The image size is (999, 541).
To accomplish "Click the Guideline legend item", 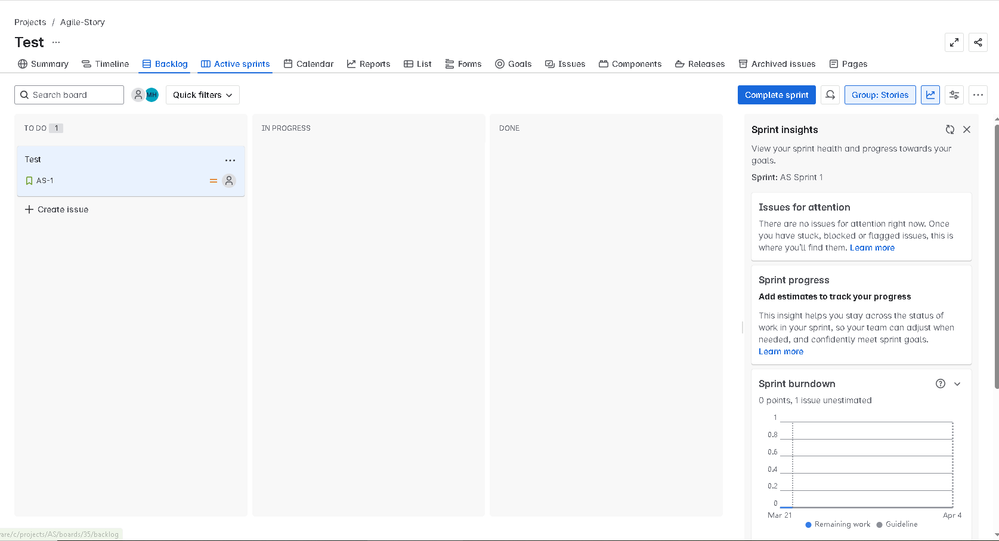I will pos(896,524).
